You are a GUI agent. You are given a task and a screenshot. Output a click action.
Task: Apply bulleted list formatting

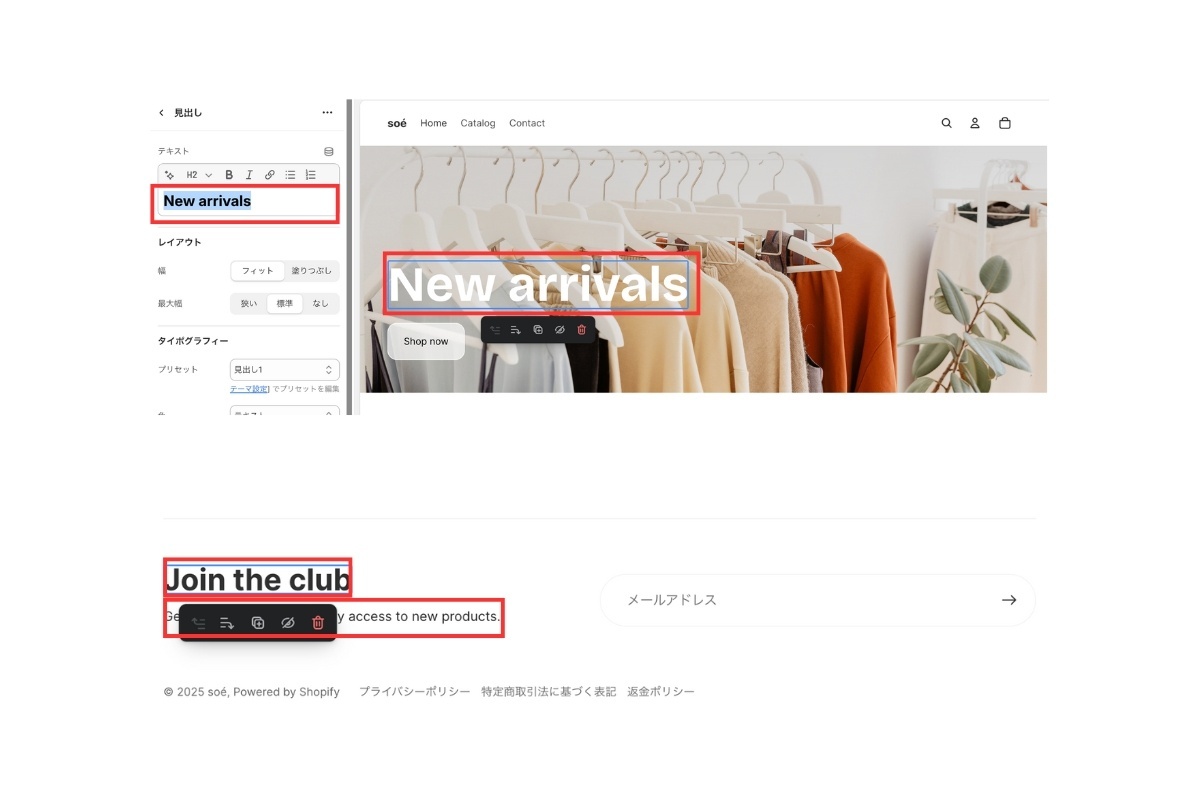point(290,175)
